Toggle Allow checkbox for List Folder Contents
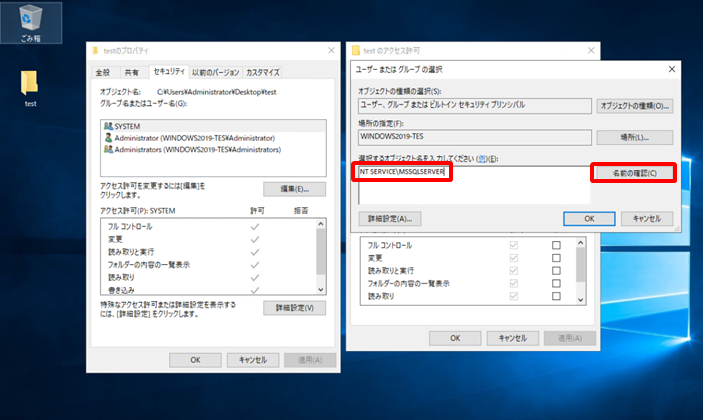Viewport: 703px width, 420px height. click(514, 283)
